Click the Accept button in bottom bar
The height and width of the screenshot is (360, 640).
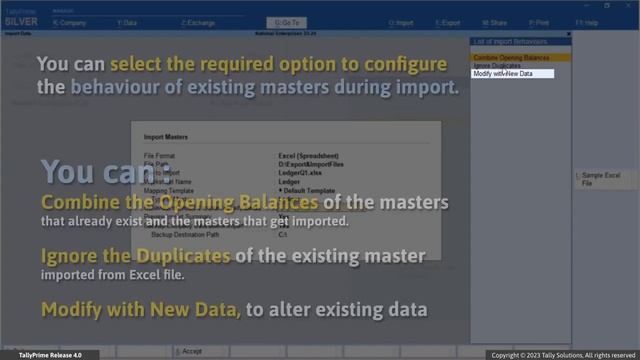[200, 351]
